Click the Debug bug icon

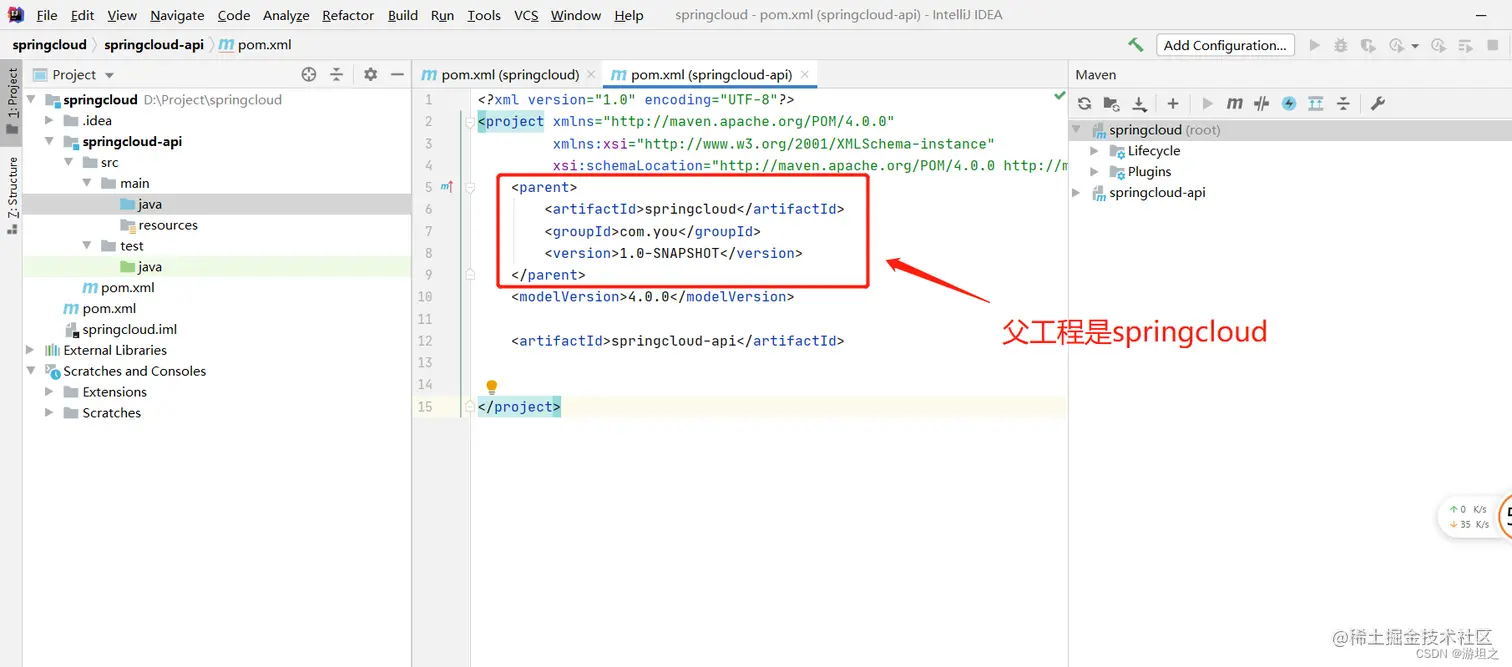click(x=1341, y=45)
